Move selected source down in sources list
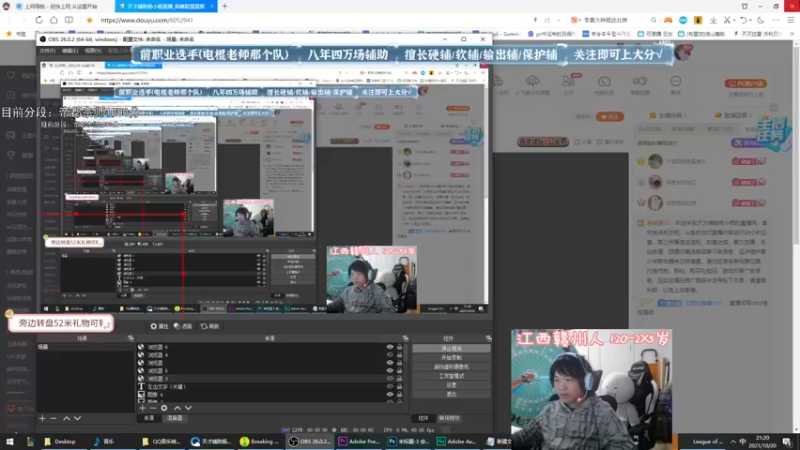Image resolution: width=800 pixels, height=450 pixels. [188, 408]
